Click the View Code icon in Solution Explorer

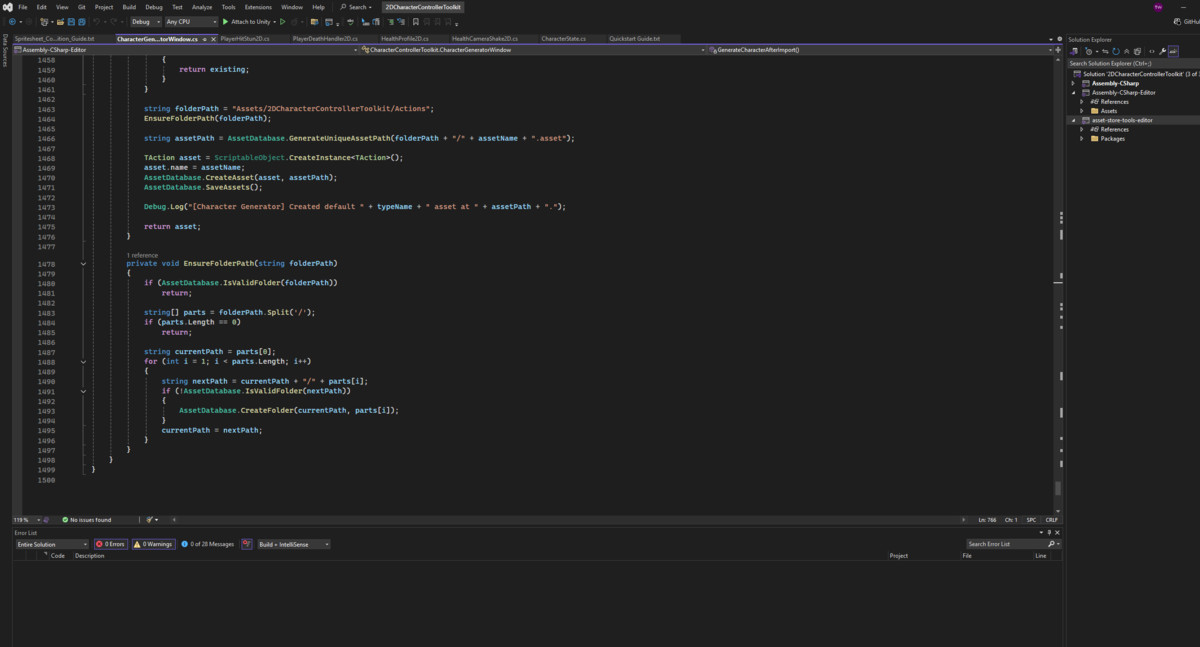click(x=1152, y=51)
